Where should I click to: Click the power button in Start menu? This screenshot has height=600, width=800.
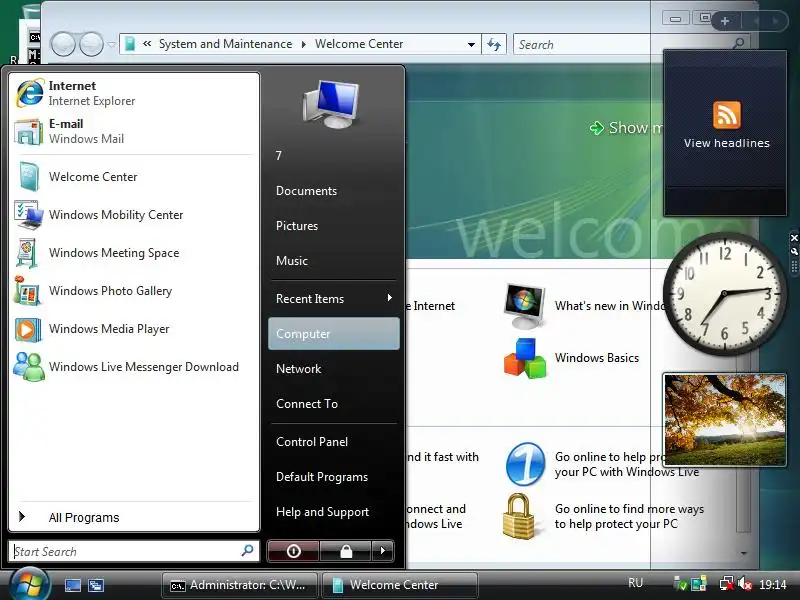coord(293,551)
